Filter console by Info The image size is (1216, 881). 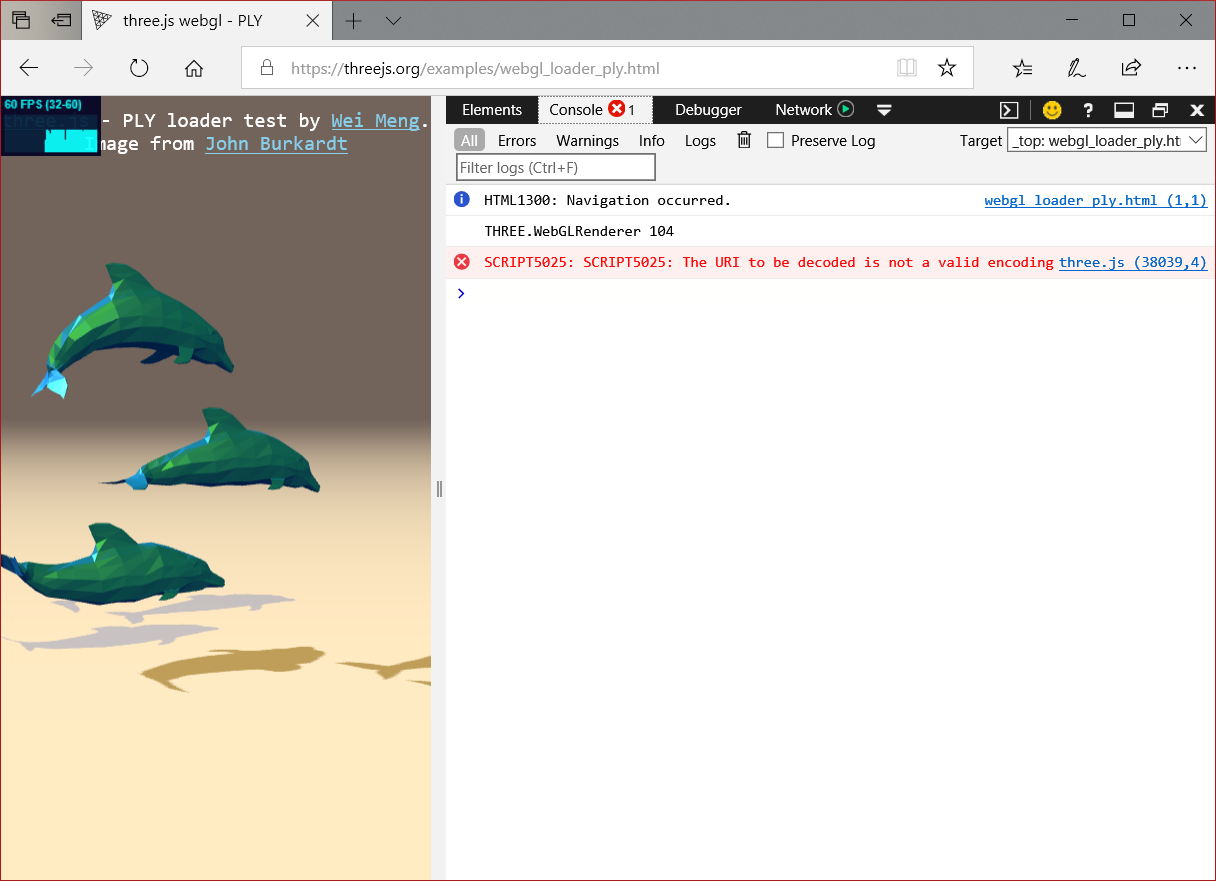coord(652,140)
